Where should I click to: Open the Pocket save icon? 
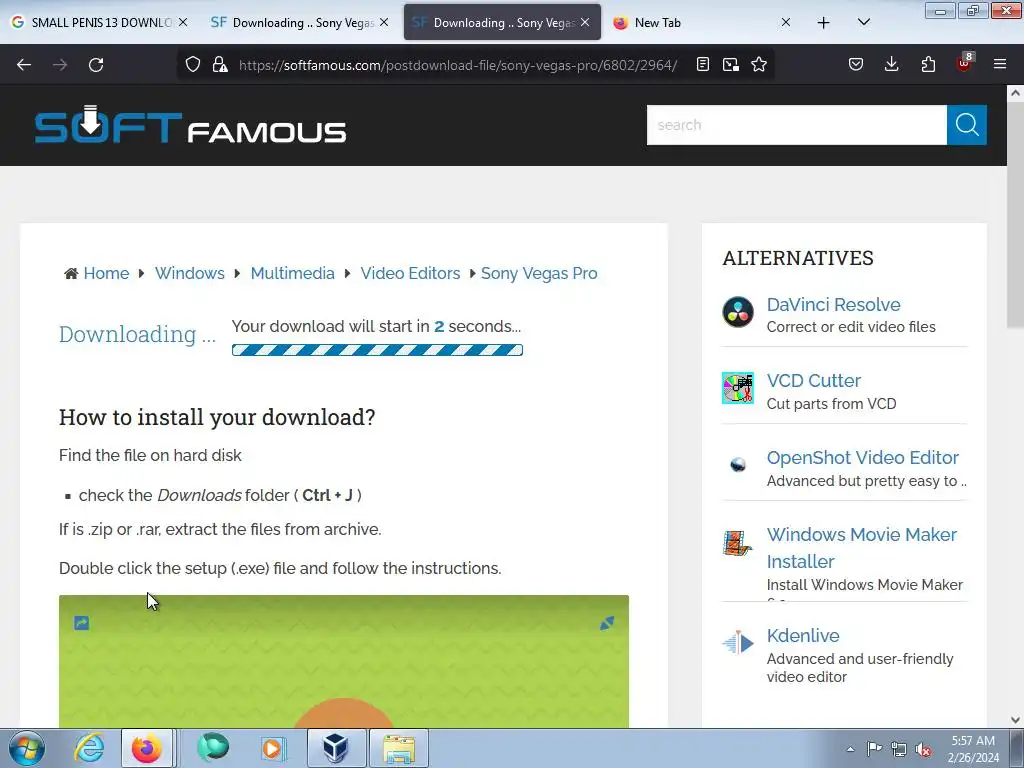pos(856,64)
